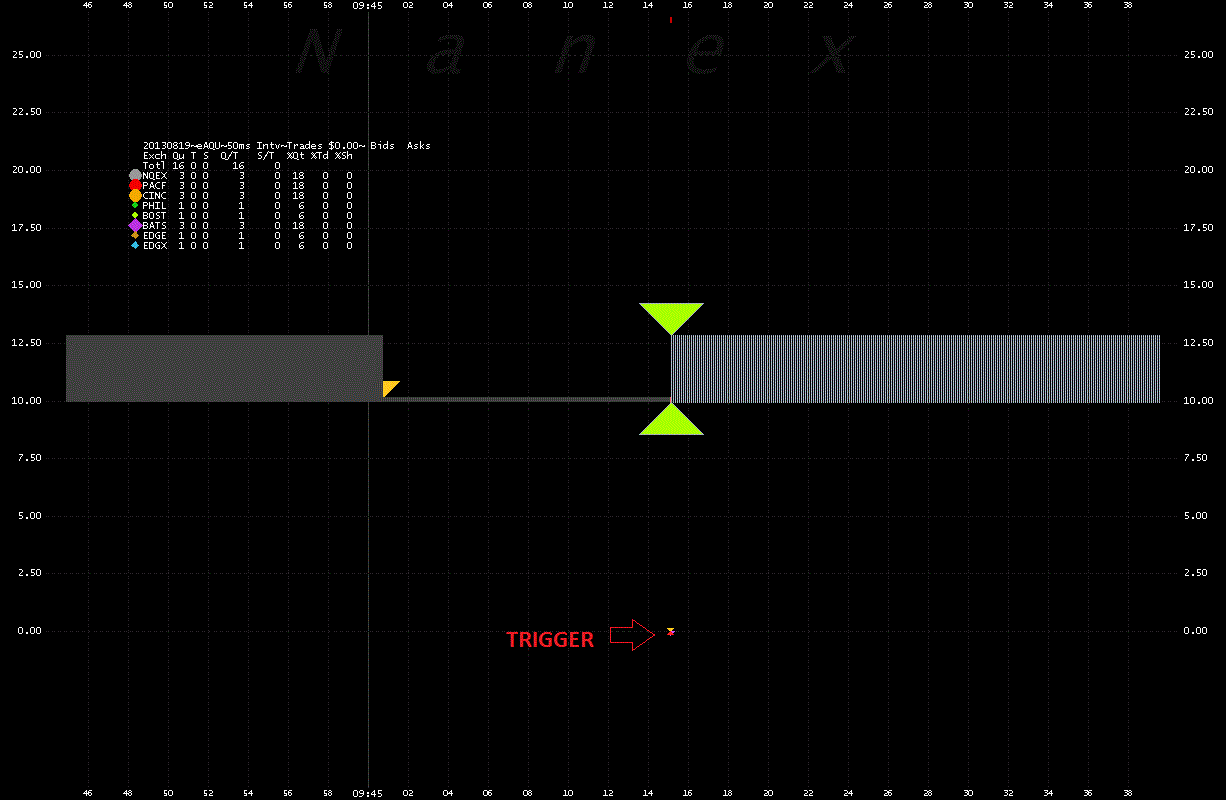
Task: Click the gray-green filled quote band
Action: tap(224, 368)
